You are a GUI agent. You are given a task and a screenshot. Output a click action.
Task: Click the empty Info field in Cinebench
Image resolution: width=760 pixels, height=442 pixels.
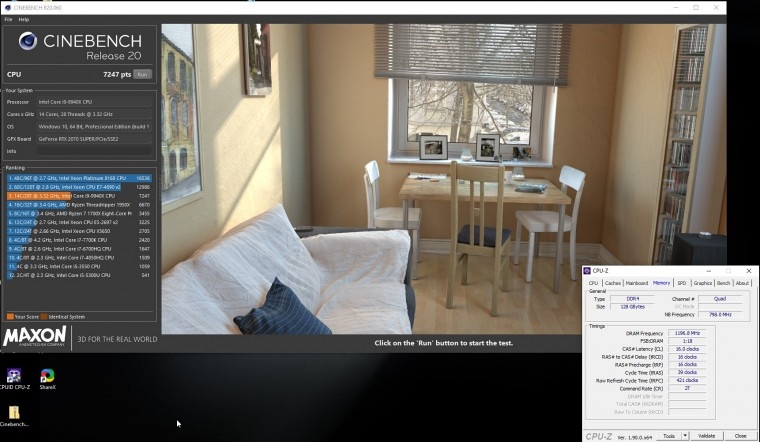coord(94,151)
